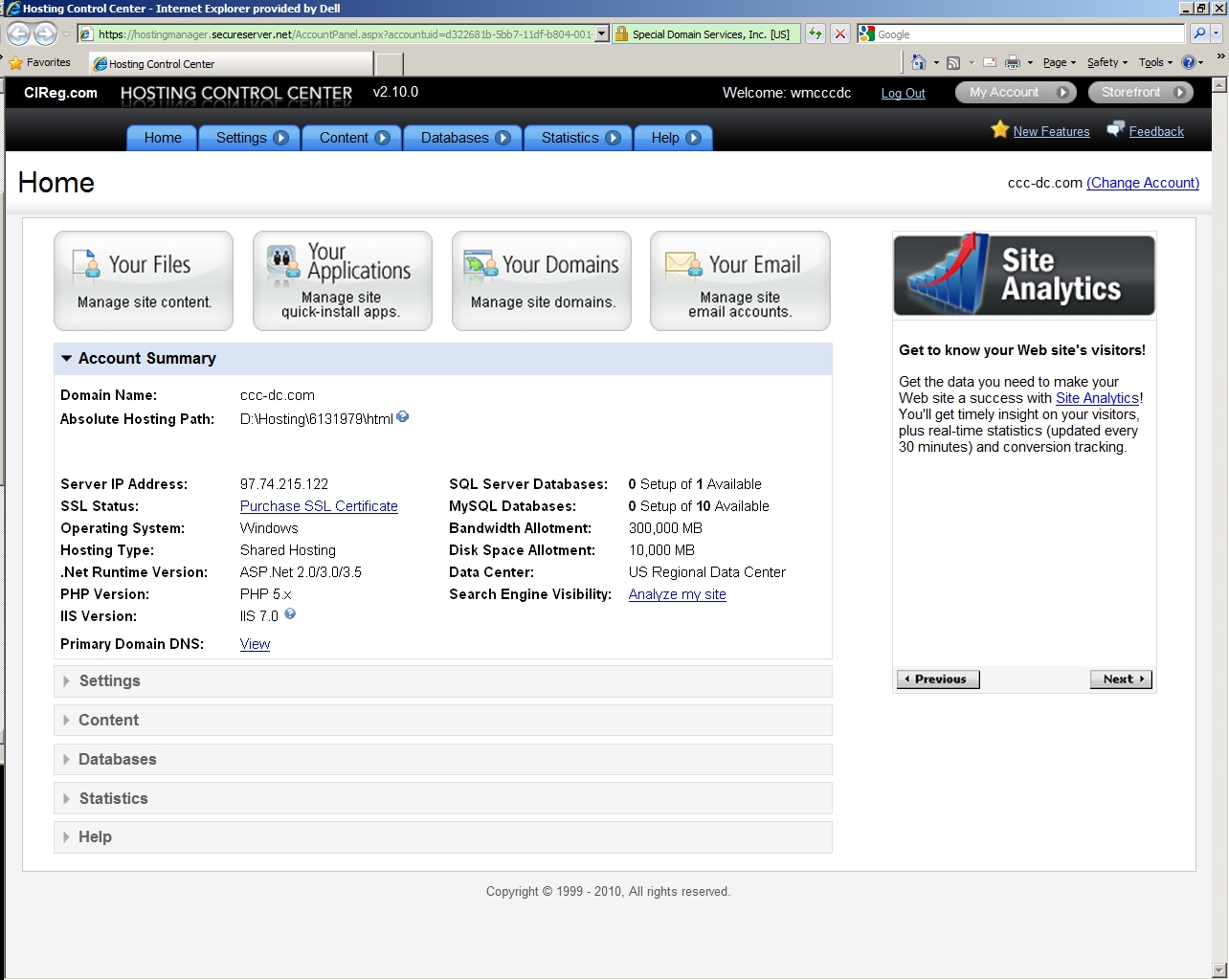Click the vertical scrollbar up arrow

click(1219, 85)
